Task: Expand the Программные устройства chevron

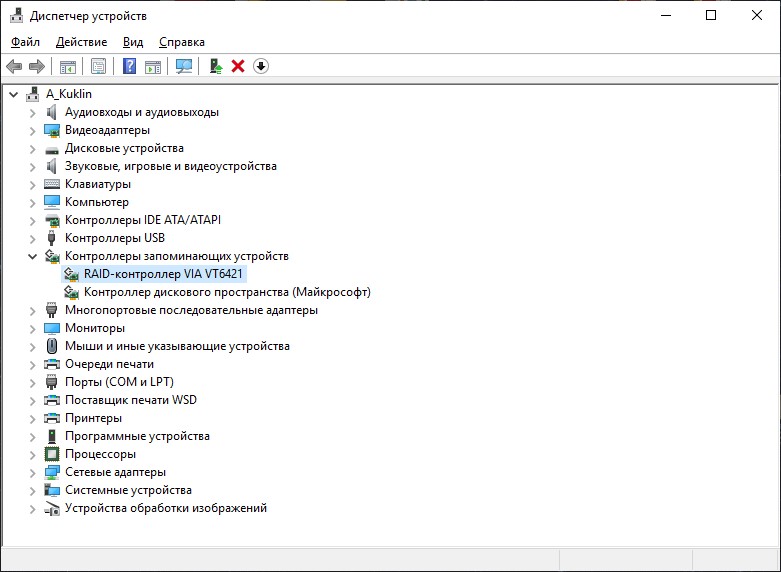Action: (x=33, y=436)
